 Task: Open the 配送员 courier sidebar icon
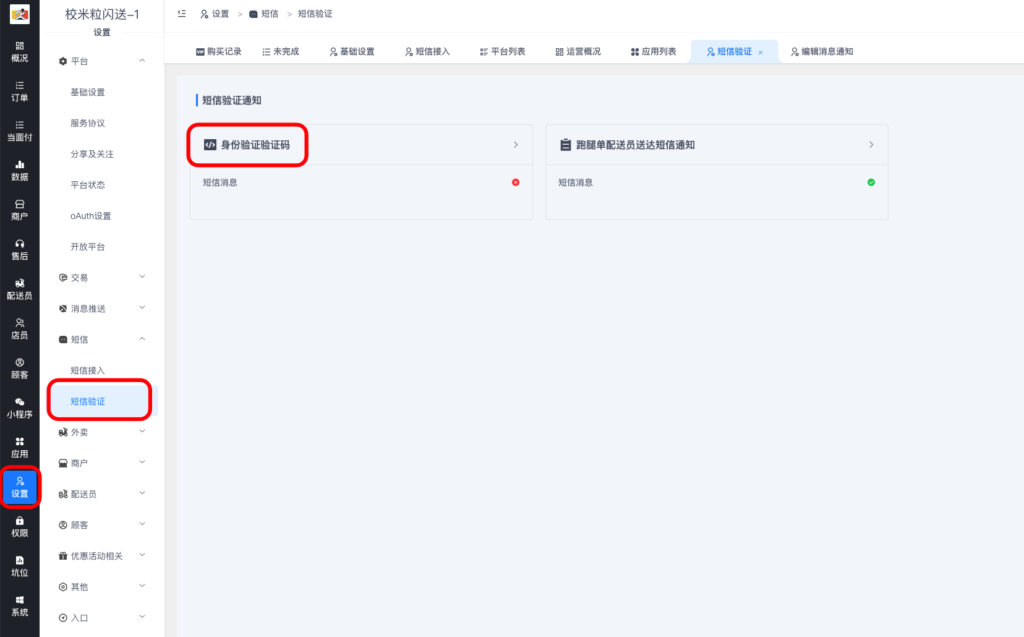(x=20, y=288)
